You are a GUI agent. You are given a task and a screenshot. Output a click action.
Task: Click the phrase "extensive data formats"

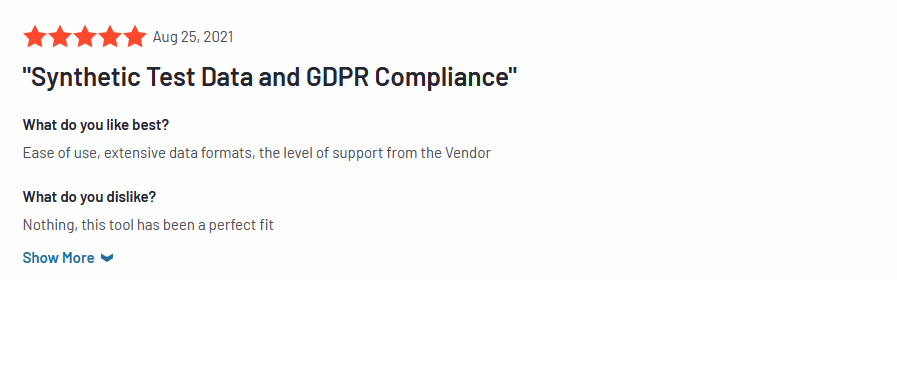(x=180, y=153)
